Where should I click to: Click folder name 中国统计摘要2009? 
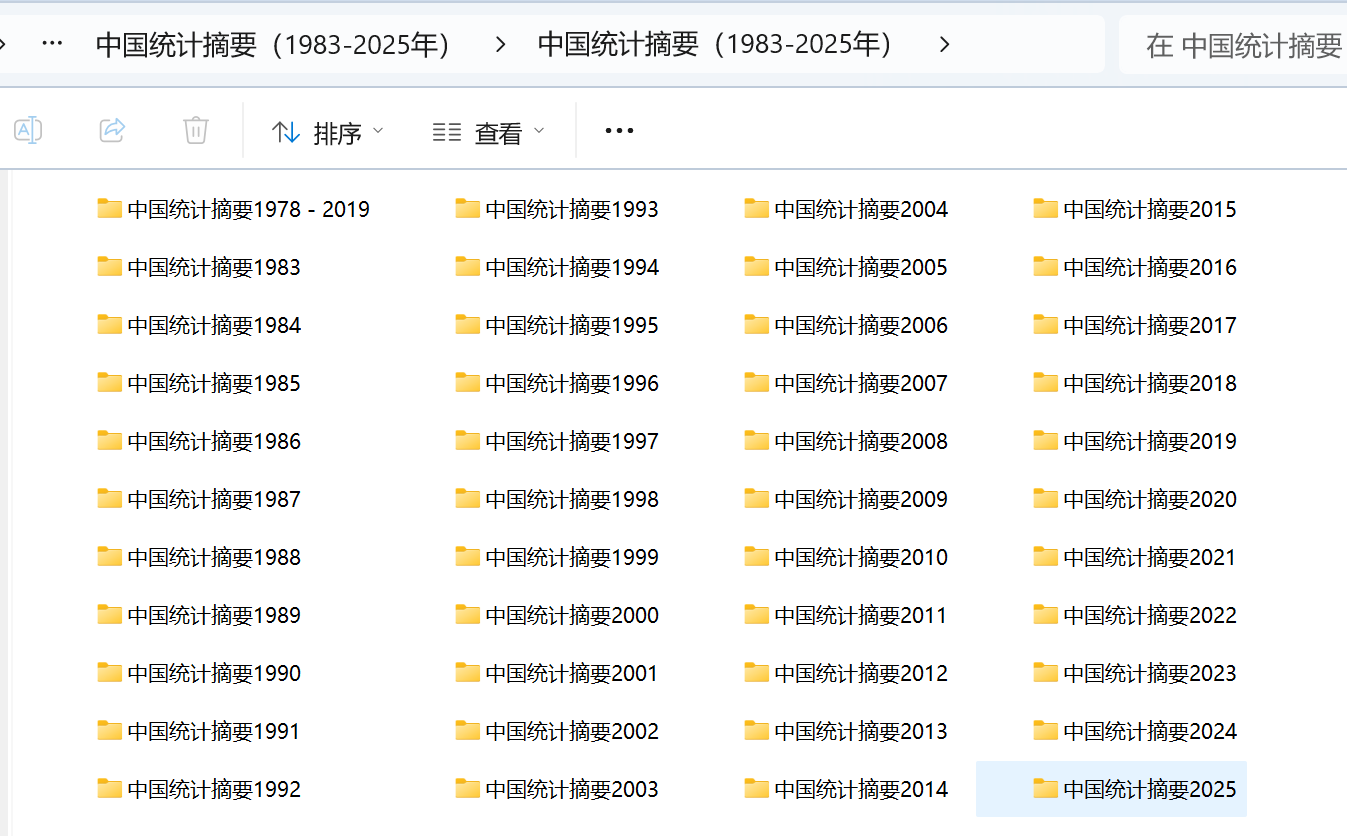861,499
